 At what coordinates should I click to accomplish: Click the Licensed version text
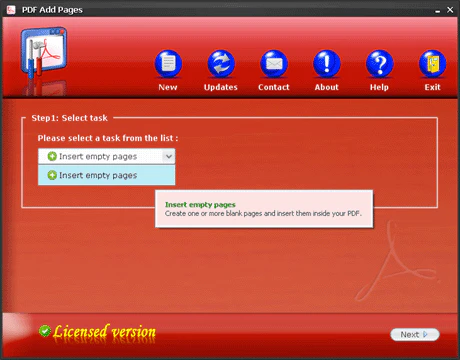[104, 332]
